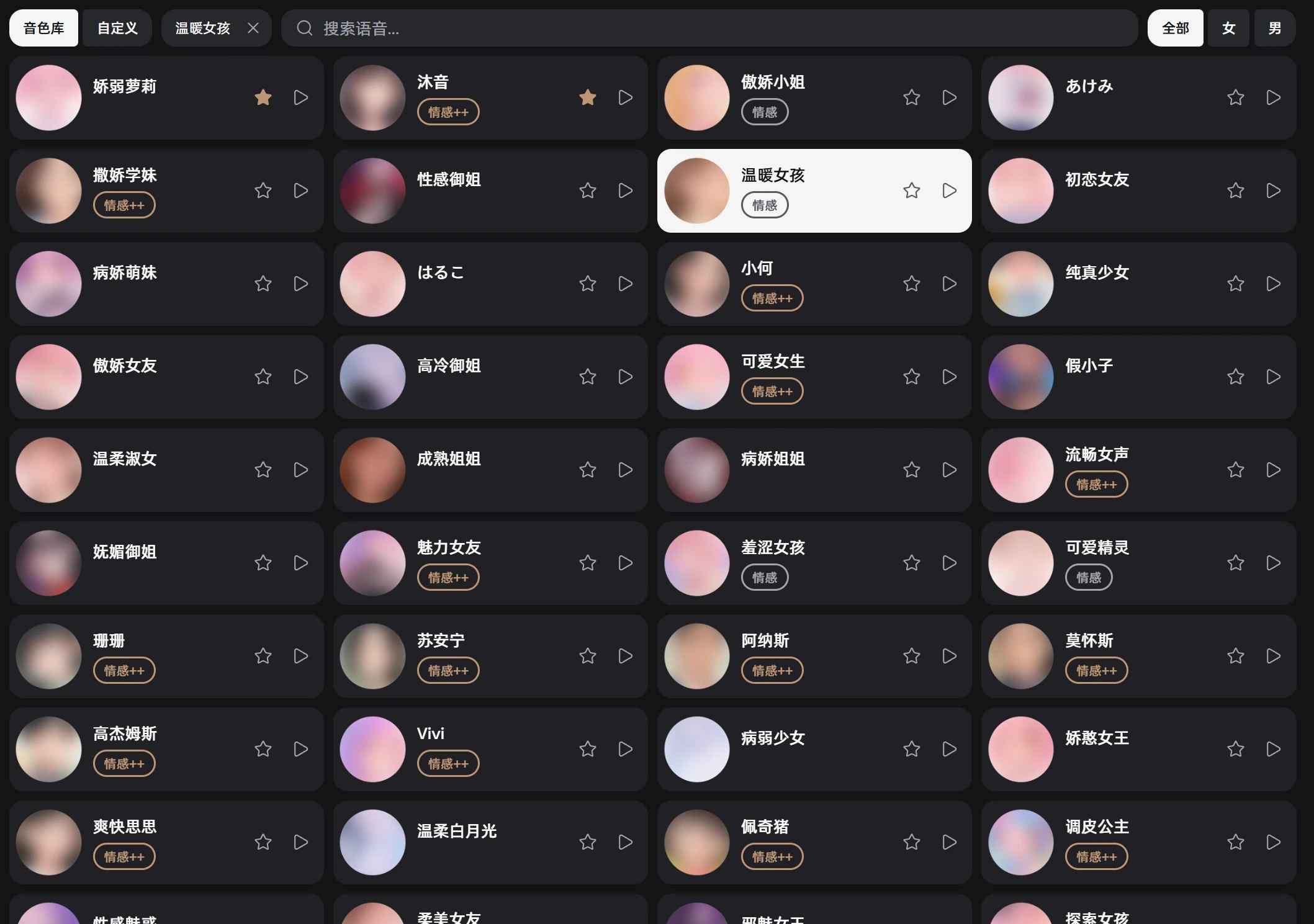
Task: Click the 搜索语音 search field
Action: pyautogui.click(x=709, y=28)
